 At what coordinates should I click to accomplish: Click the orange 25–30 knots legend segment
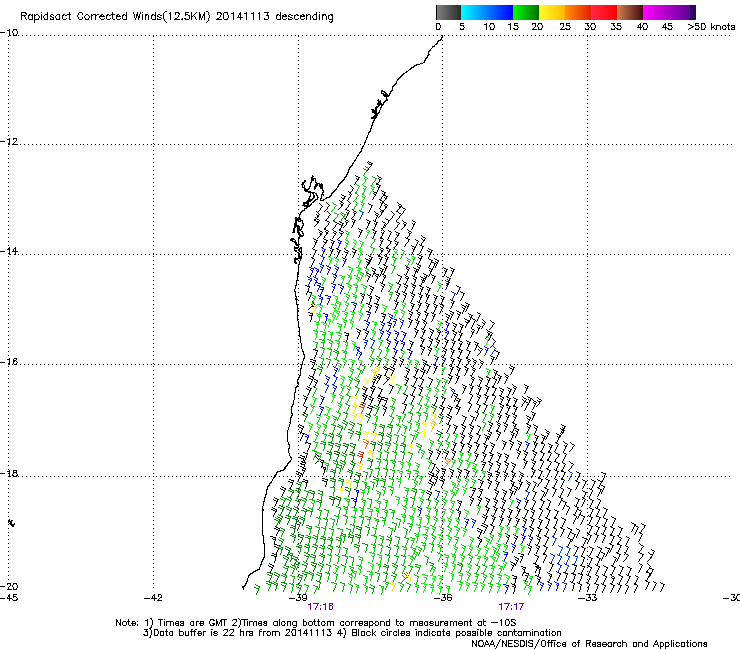(x=578, y=12)
